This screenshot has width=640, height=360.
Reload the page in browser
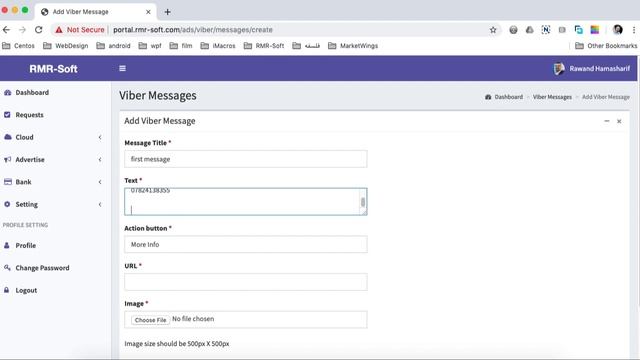[38, 30]
